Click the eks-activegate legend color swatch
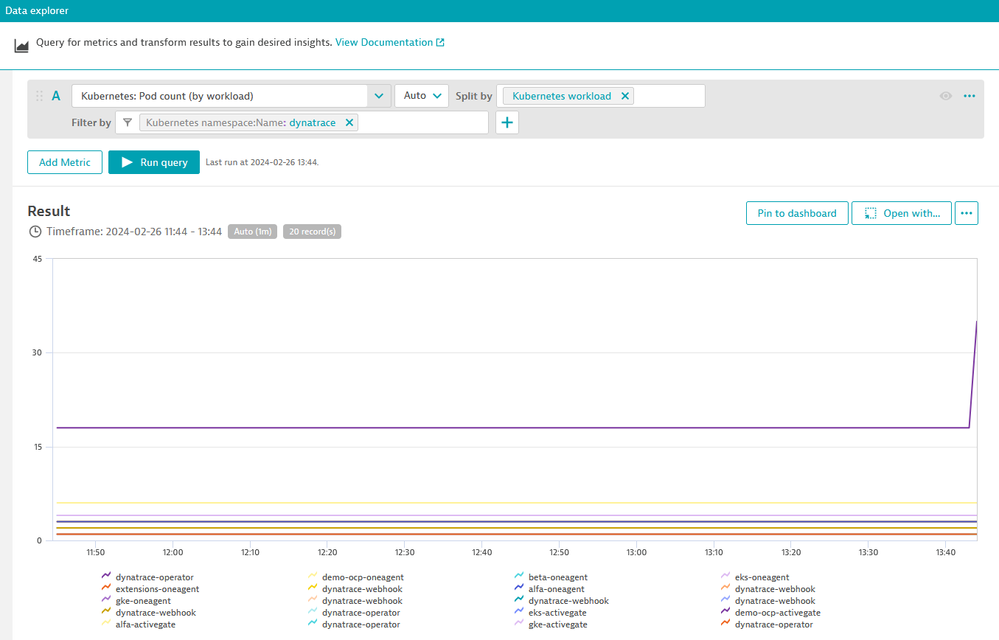Screen dimensions: 999x640 519,613
